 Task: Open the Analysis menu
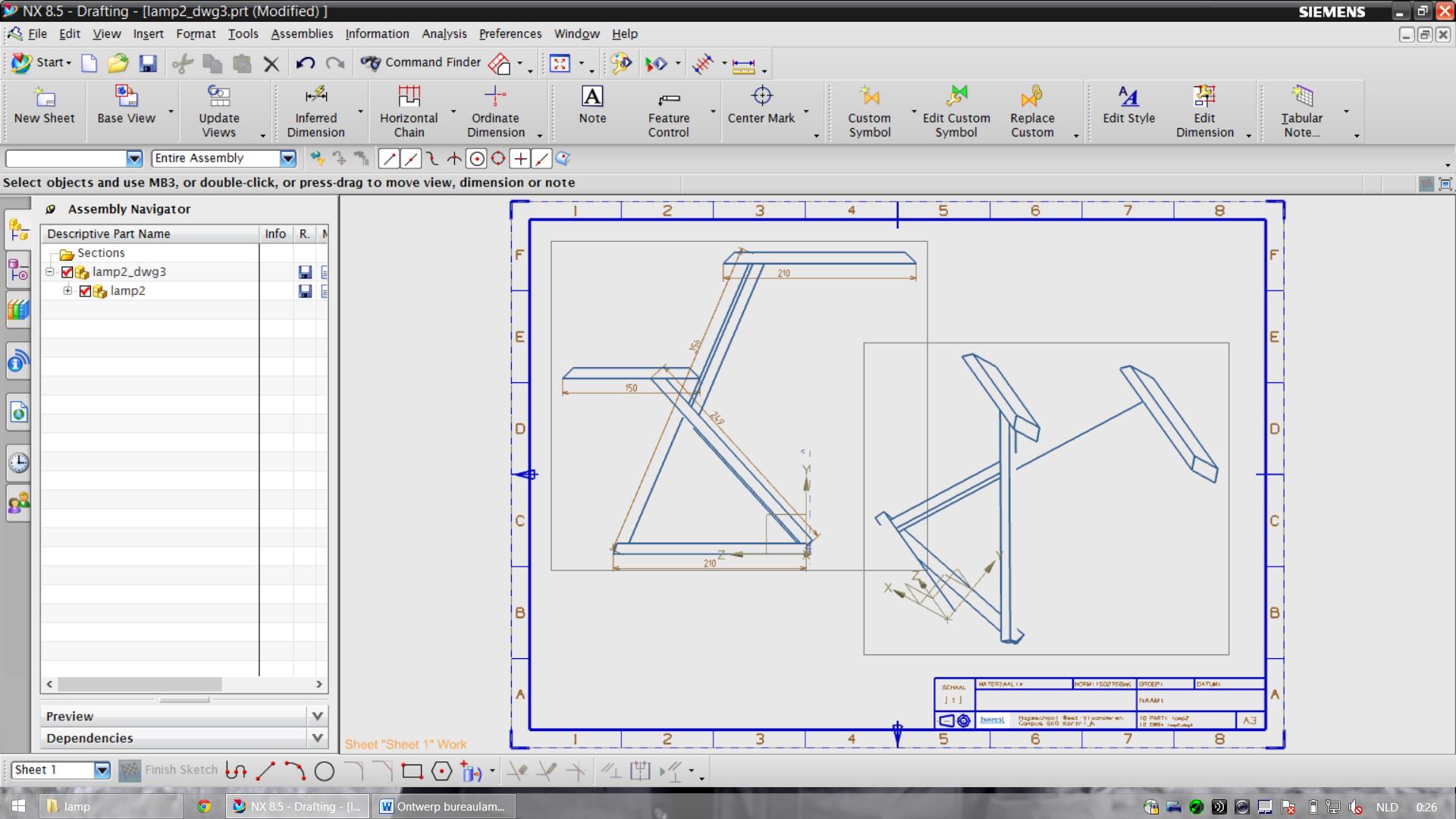pos(444,33)
